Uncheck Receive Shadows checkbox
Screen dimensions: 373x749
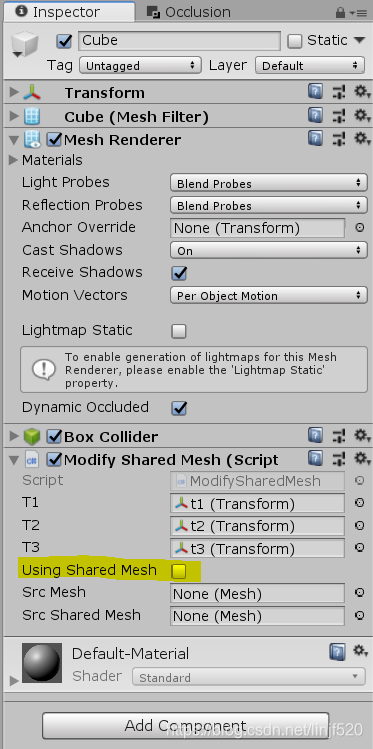tap(179, 273)
